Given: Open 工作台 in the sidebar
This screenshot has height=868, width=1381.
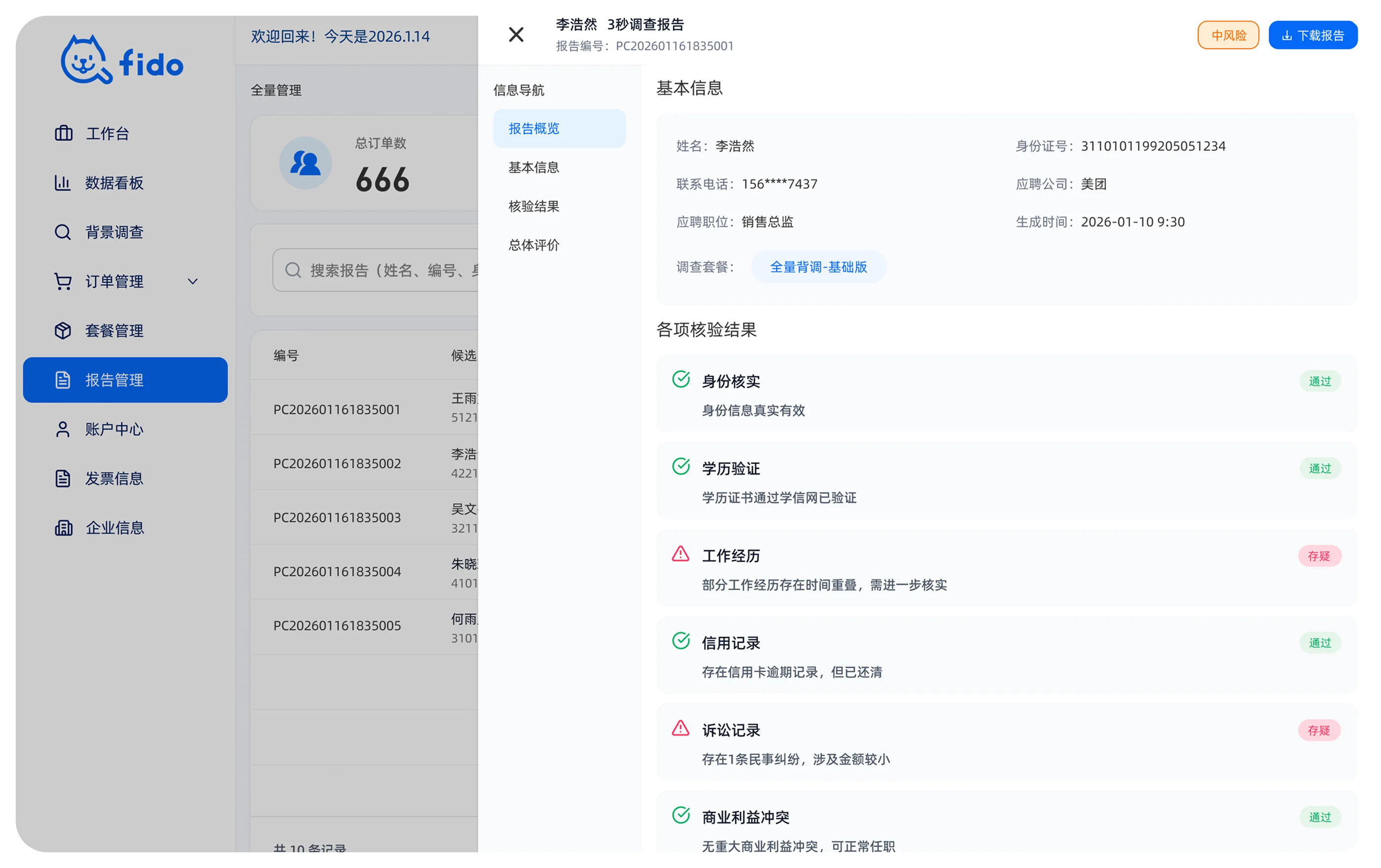Looking at the screenshot, I should point(125,134).
